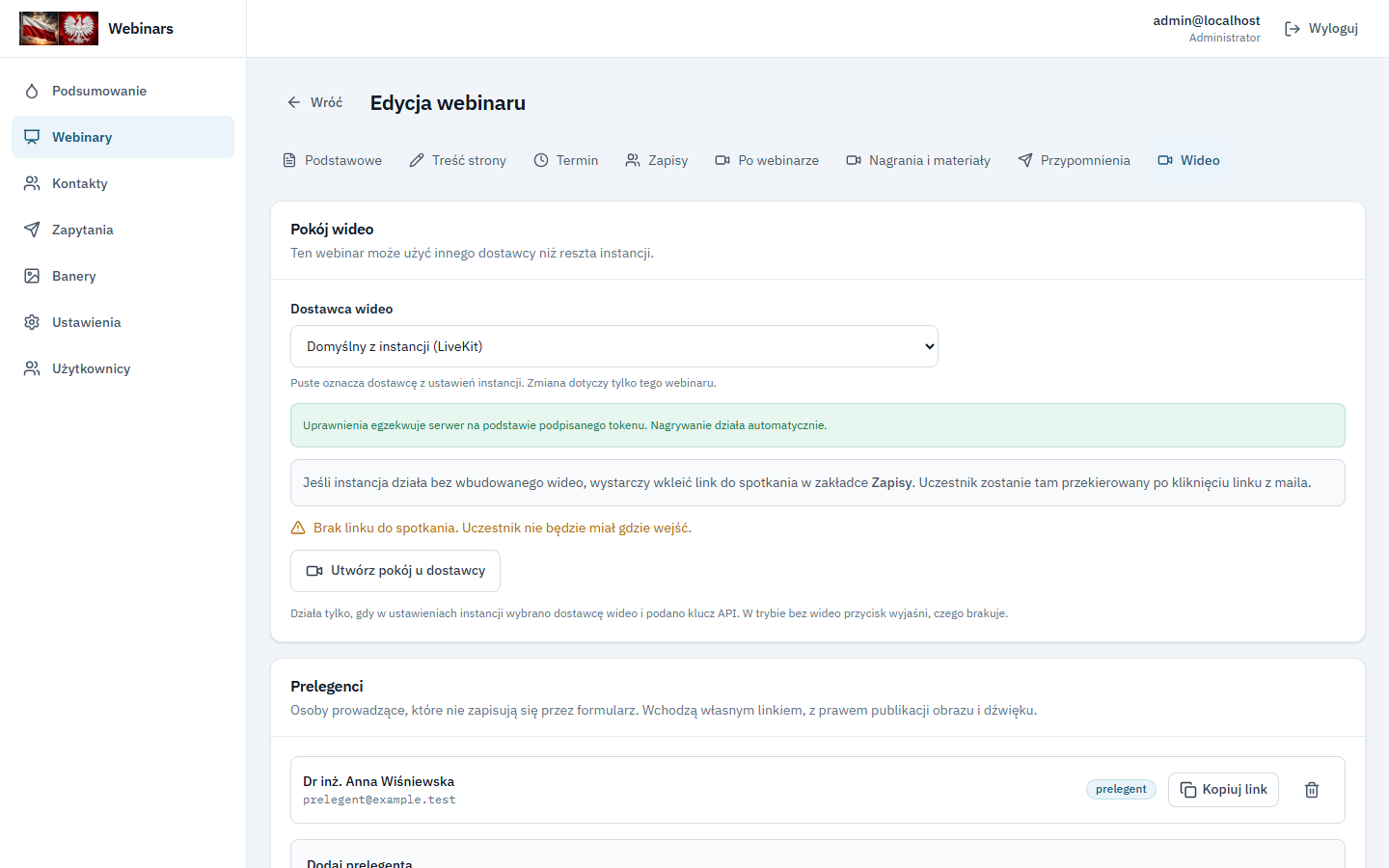The width and height of the screenshot is (1389, 868).
Task: Switch to the Termin tab
Action: (x=566, y=160)
